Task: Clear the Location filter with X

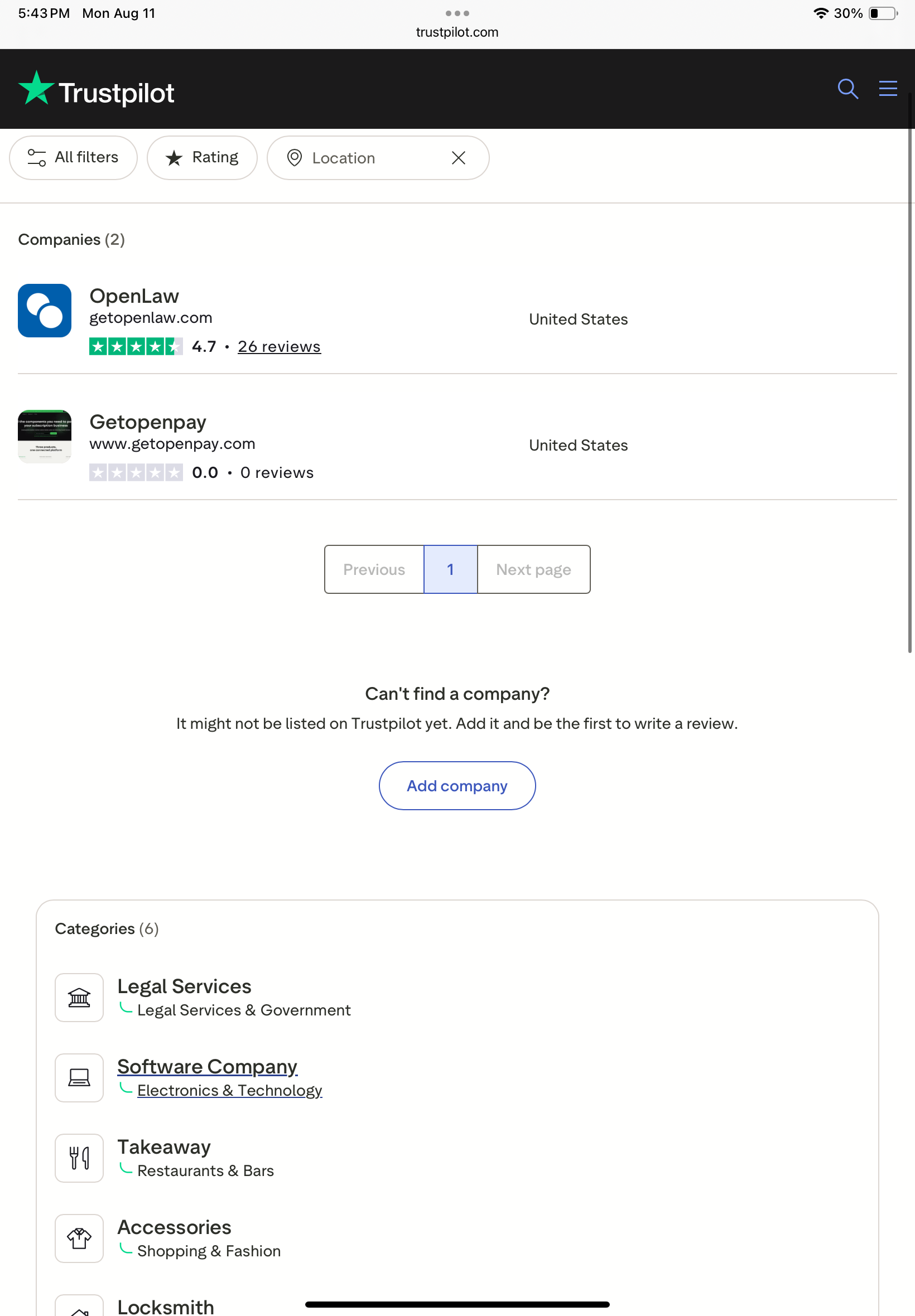Action: 458,158
